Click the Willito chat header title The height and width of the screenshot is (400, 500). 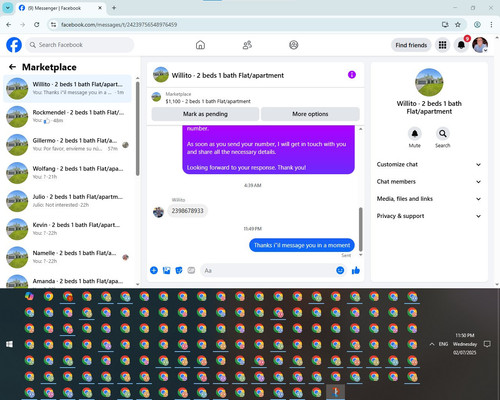pyautogui.click(x=228, y=75)
